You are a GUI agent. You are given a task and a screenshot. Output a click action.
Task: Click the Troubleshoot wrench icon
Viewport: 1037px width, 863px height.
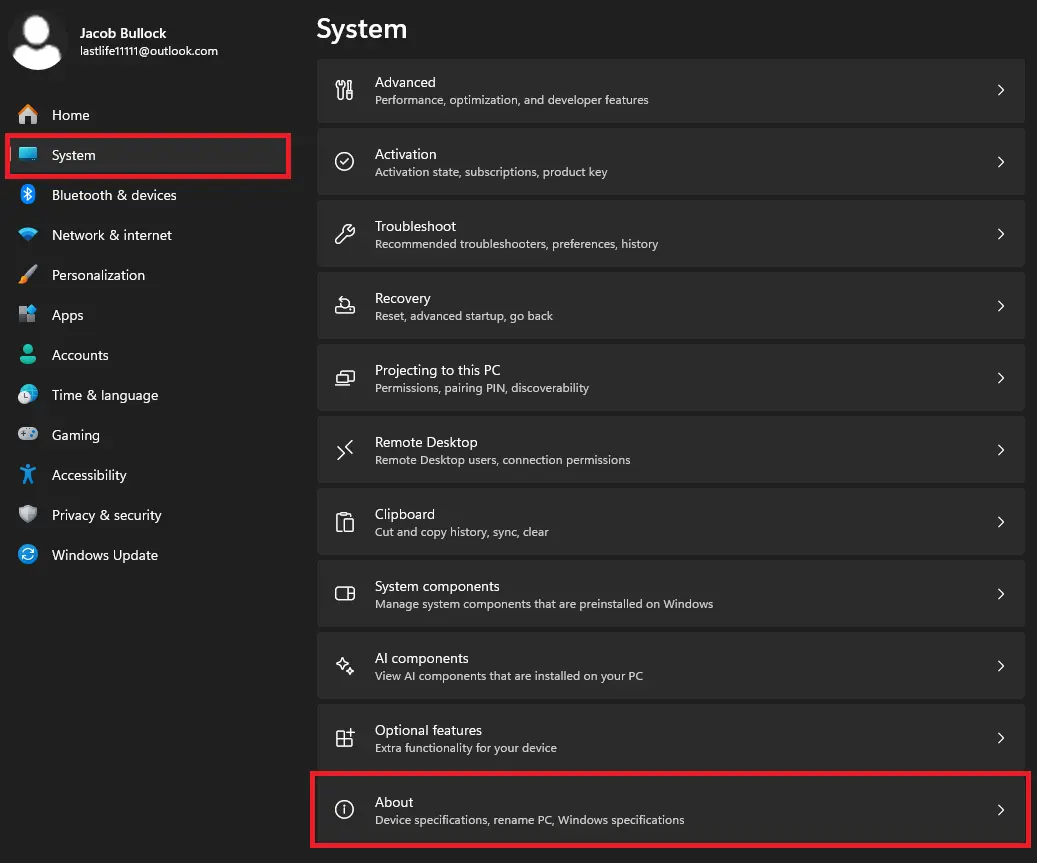[345, 234]
